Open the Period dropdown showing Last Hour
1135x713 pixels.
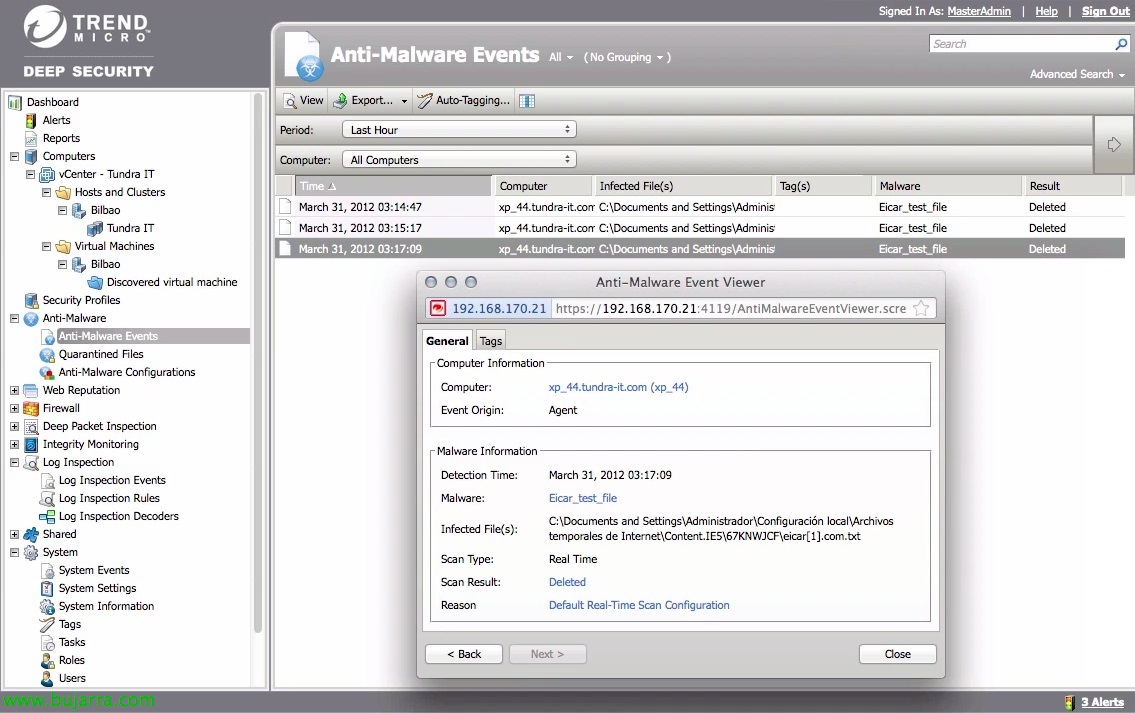459,130
